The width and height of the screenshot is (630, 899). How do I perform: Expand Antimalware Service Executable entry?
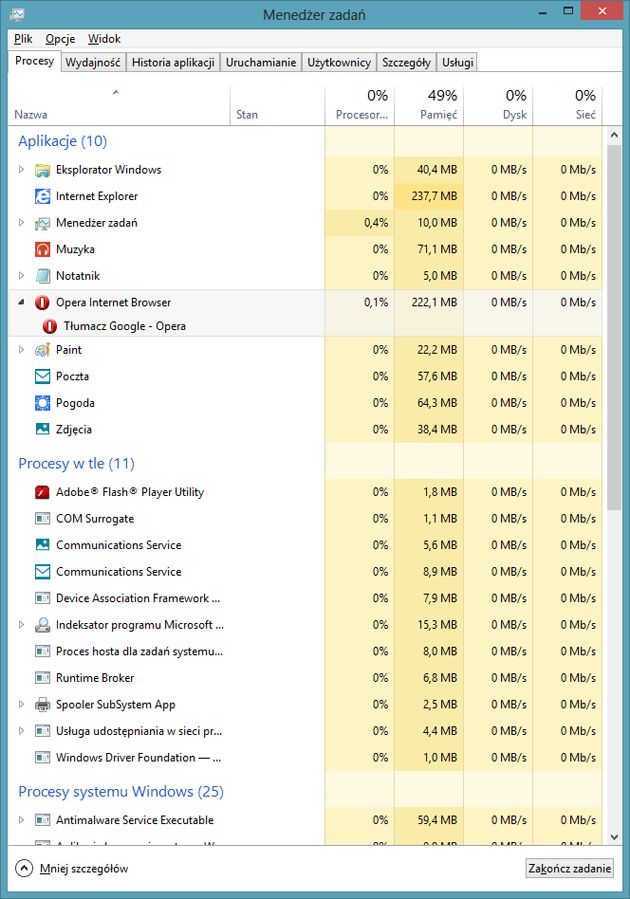pyautogui.click(x=21, y=819)
